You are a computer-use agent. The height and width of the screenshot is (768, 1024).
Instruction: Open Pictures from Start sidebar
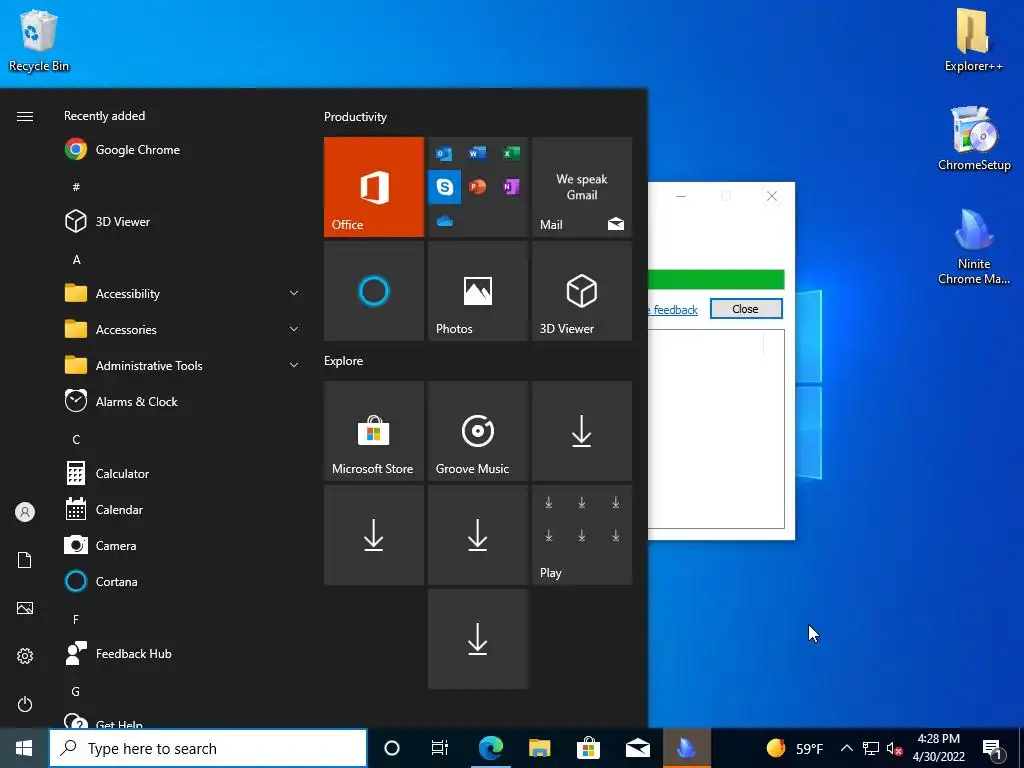25,608
